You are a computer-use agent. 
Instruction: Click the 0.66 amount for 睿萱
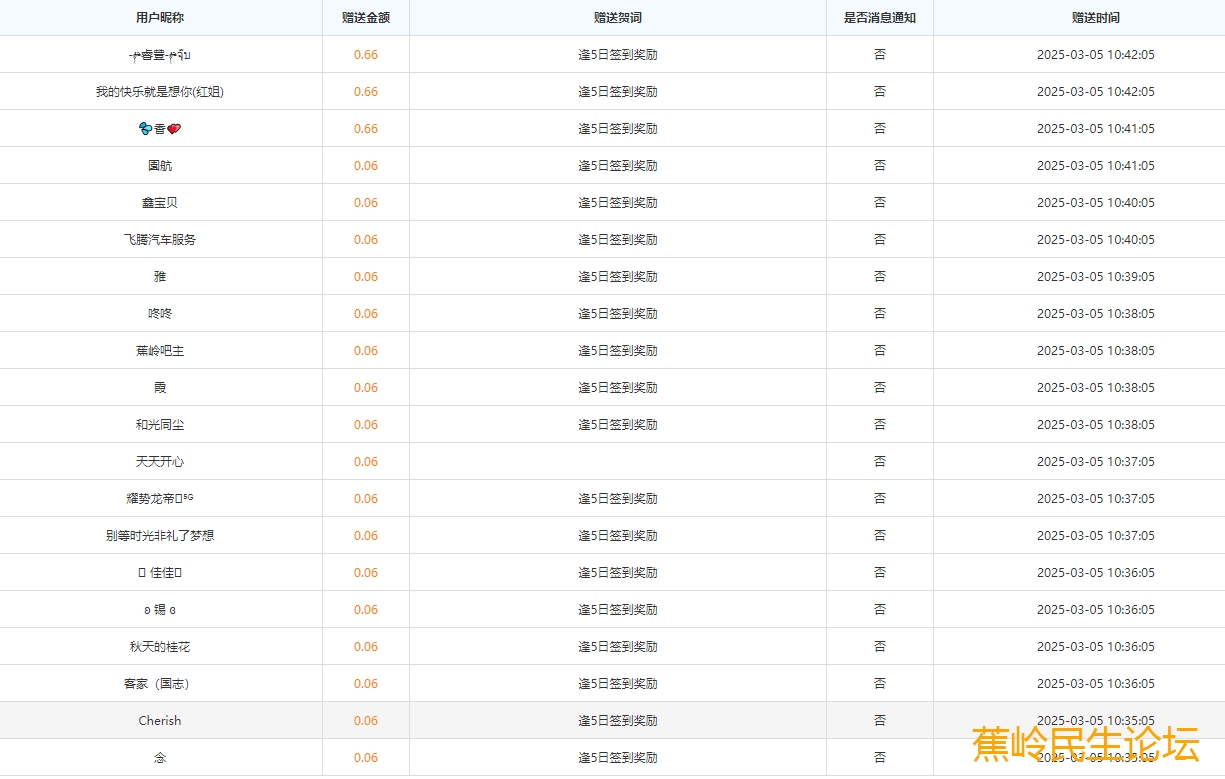tap(365, 55)
